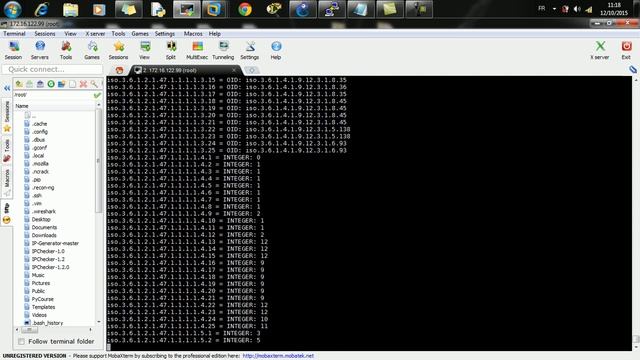Click the file list horizontal scrollbar thumb

(29, 329)
